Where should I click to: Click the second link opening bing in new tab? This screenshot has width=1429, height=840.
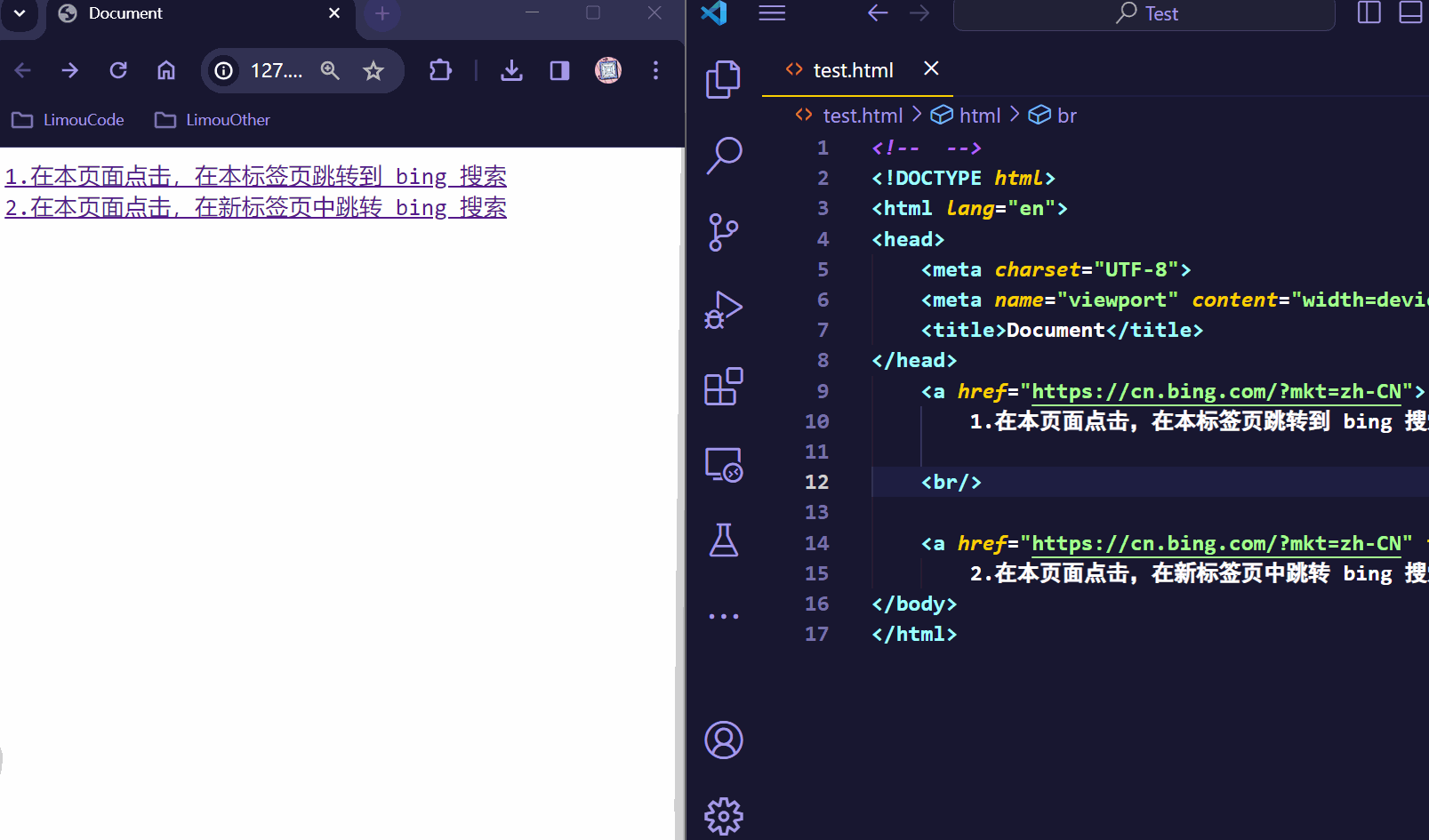255,207
